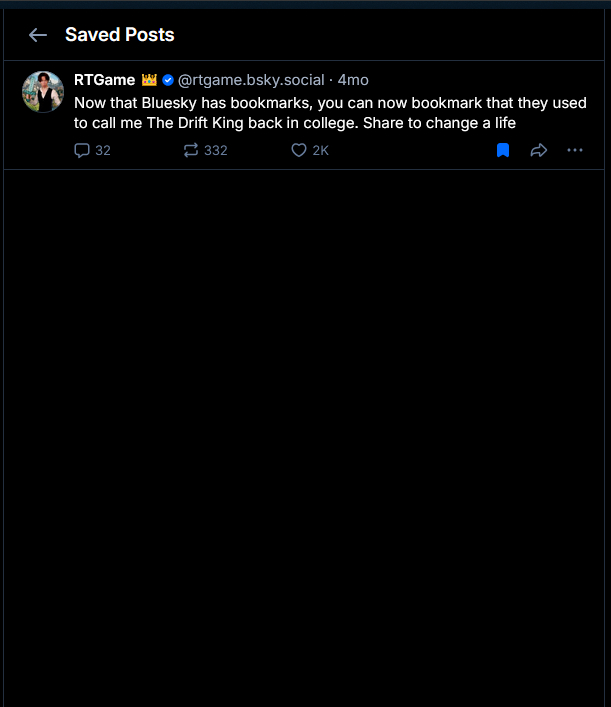Open the repost arrows menu
Image resolution: width=611 pixels, height=707 pixels.
tap(191, 151)
